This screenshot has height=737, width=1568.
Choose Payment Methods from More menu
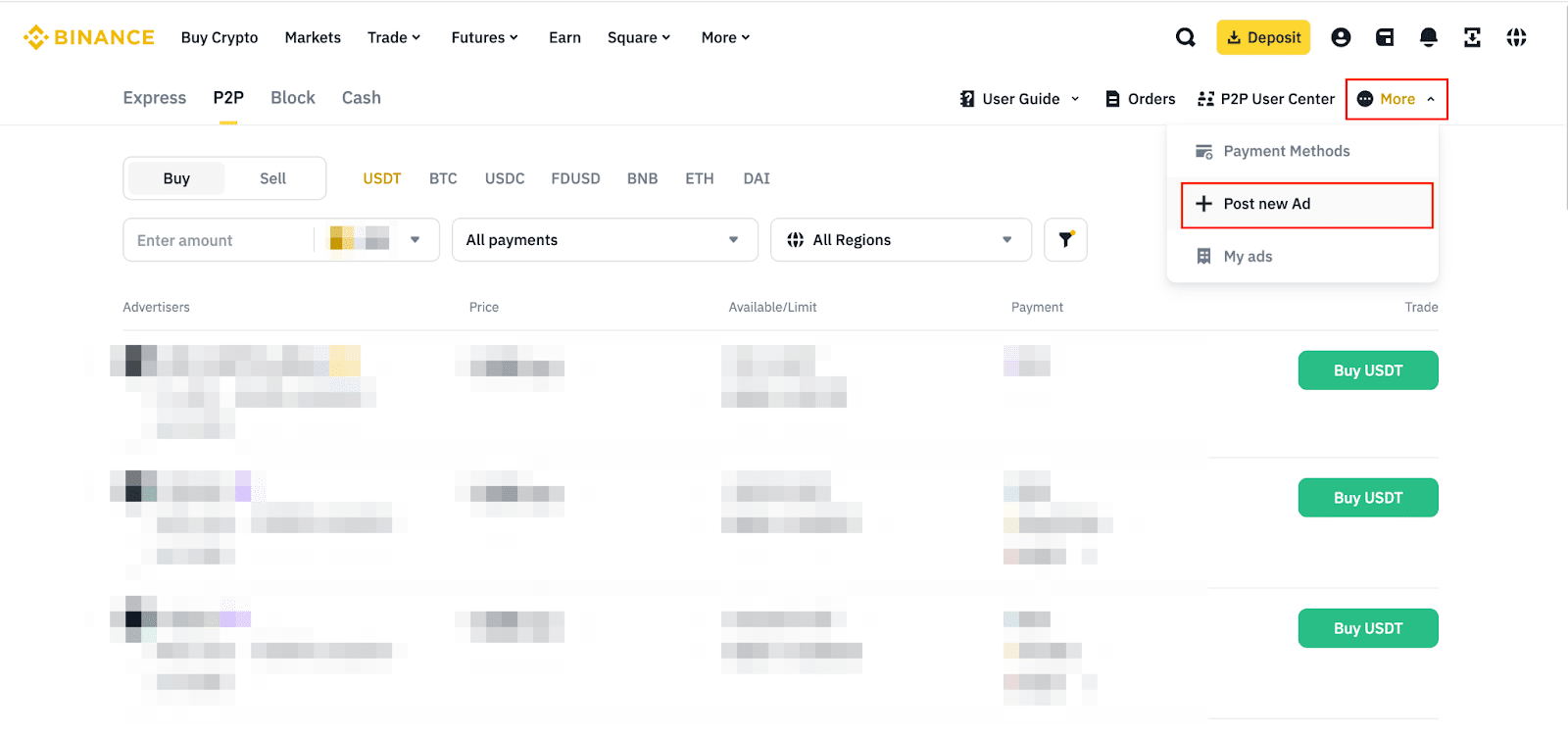[1302, 151]
